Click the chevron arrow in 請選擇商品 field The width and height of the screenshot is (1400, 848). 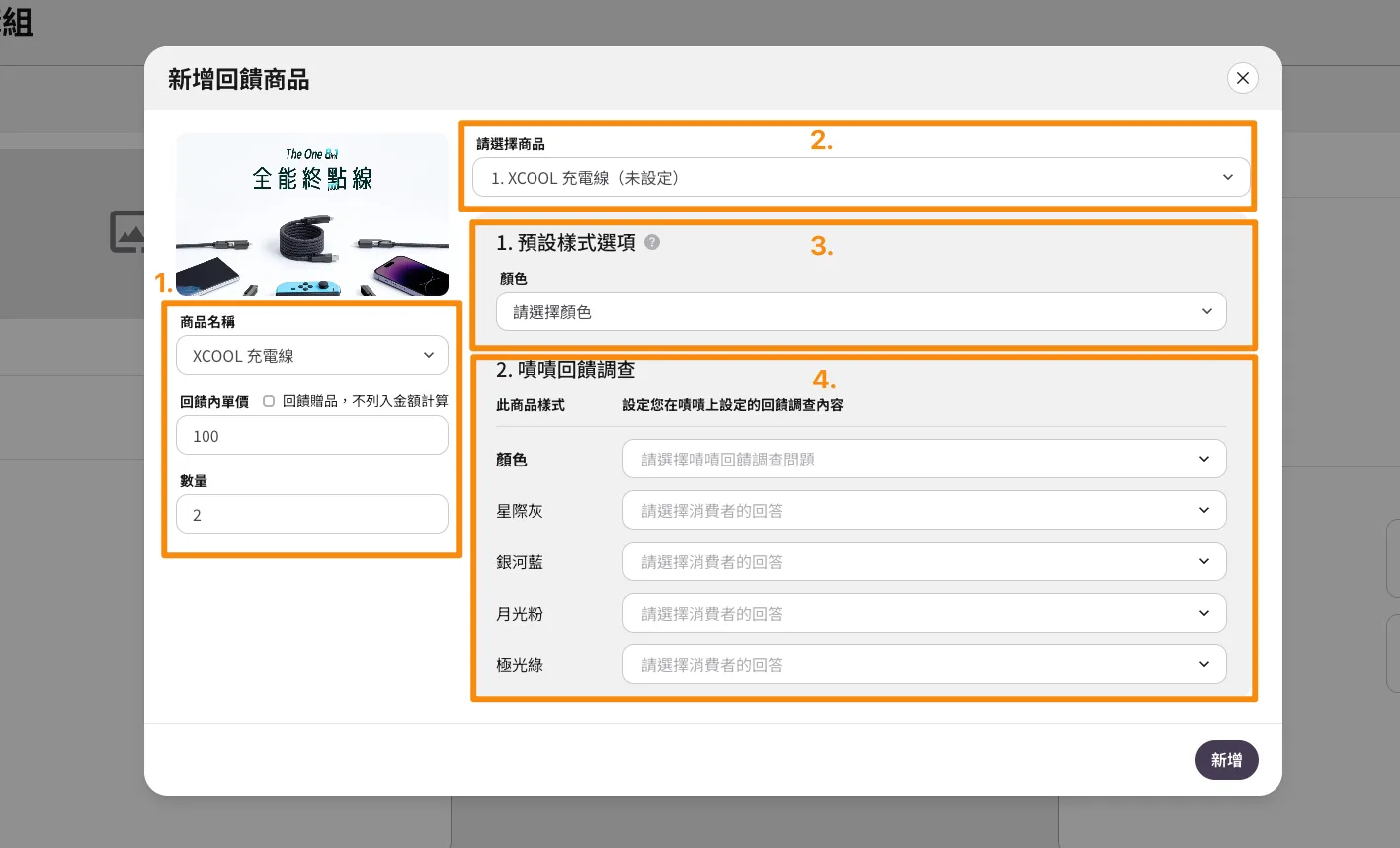1228,178
